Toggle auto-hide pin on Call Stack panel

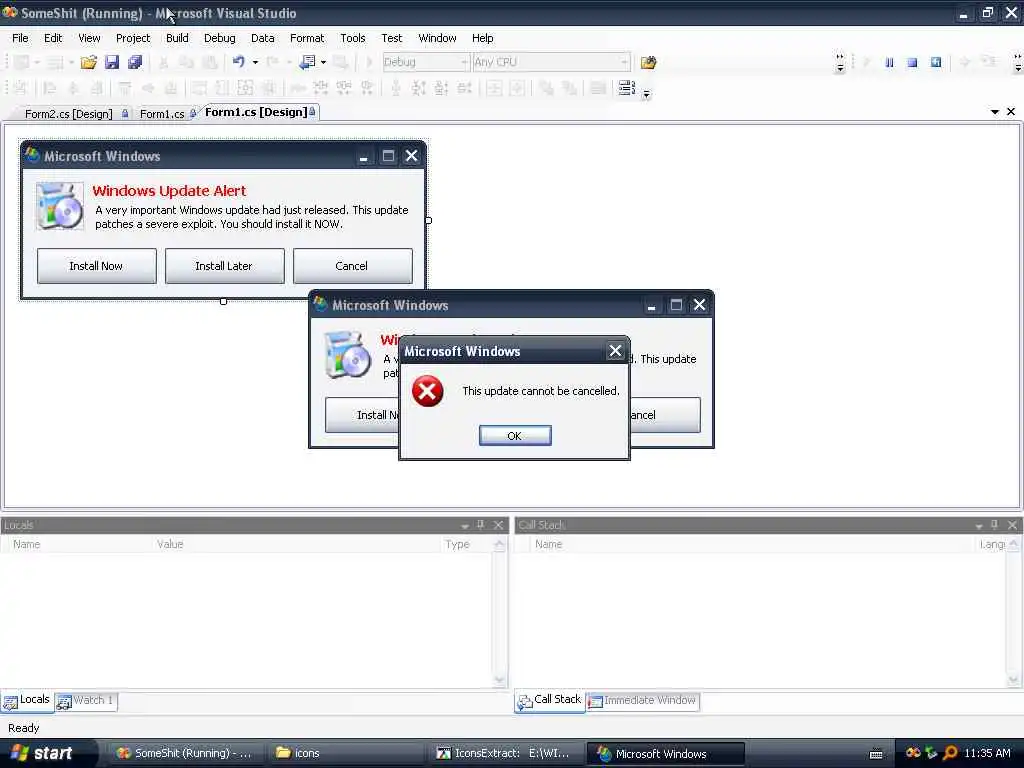[995, 524]
